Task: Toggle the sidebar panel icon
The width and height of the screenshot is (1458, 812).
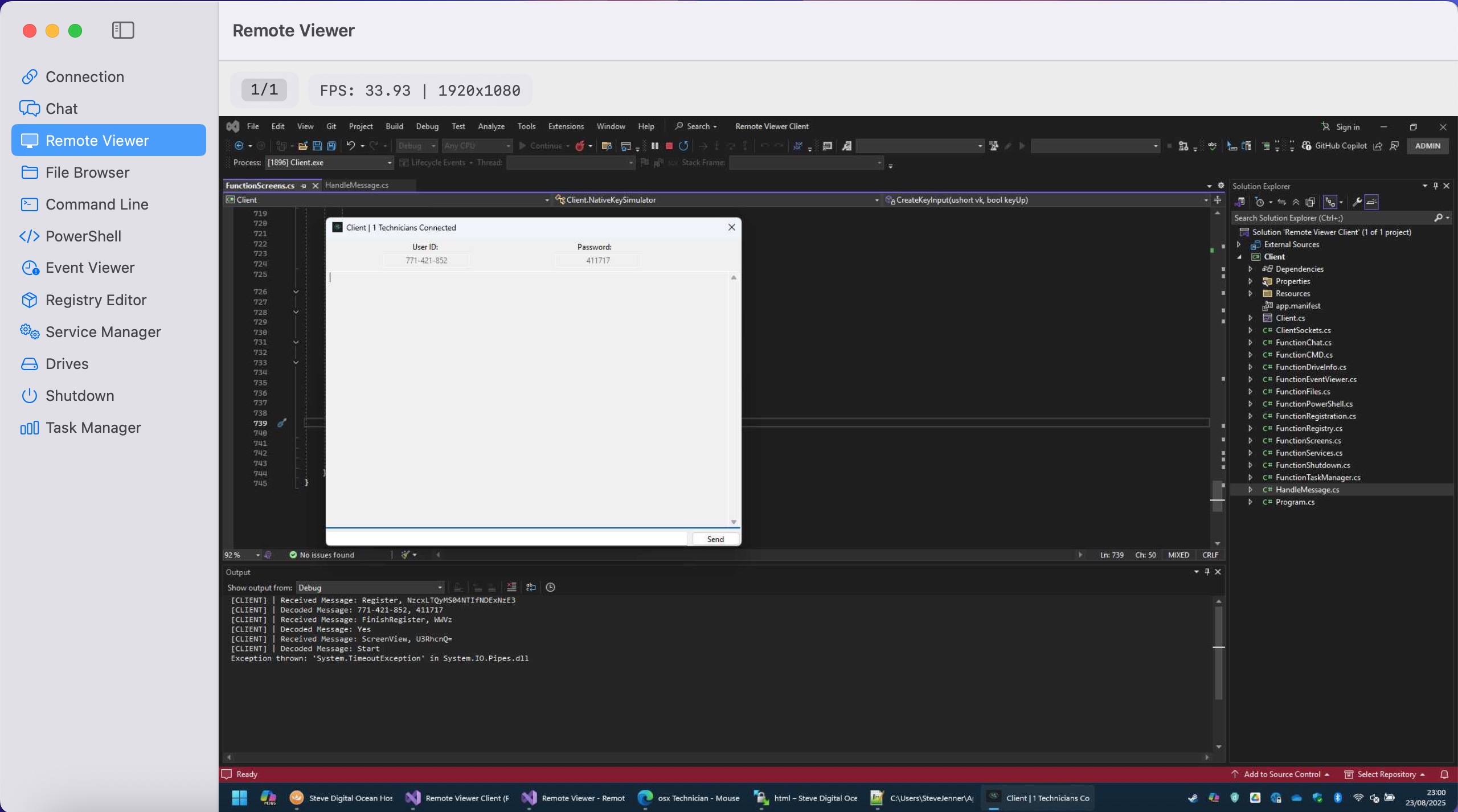Action: coord(123,30)
